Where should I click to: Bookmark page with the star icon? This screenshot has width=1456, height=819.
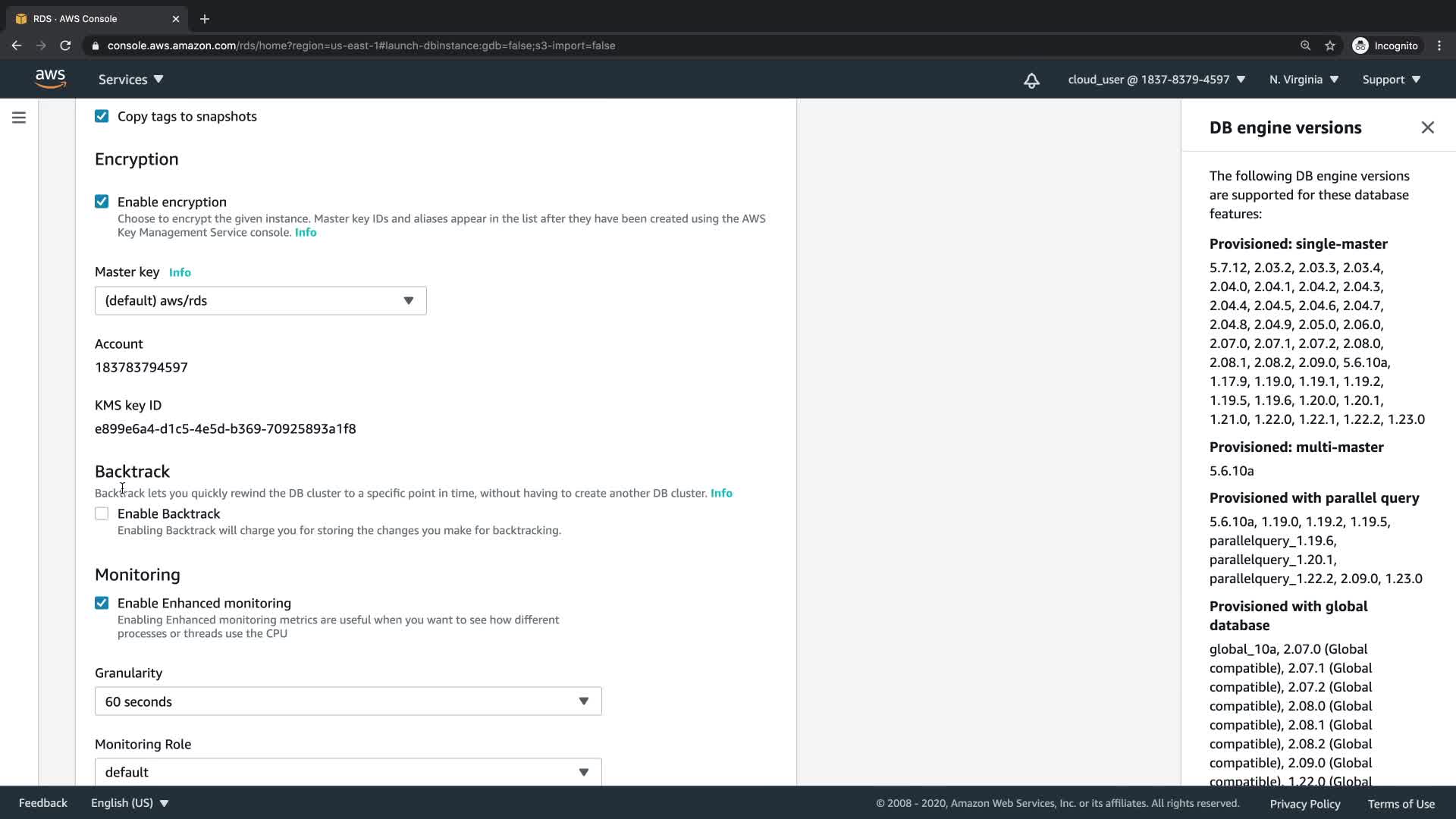[1330, 45]
